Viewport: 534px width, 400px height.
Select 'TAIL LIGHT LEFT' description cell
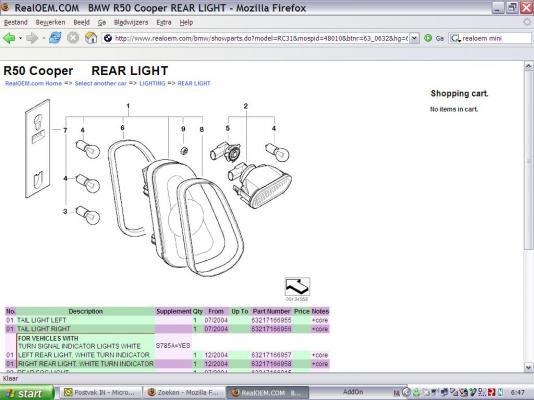pyautogui.click(x=85, y=320)
